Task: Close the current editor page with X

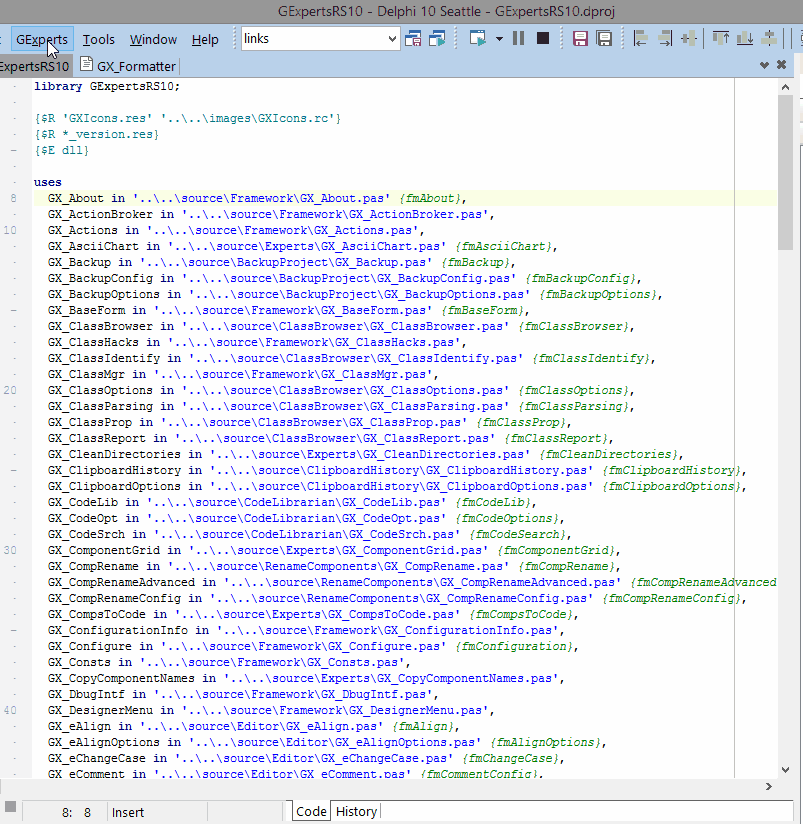Action: (781, 64)
